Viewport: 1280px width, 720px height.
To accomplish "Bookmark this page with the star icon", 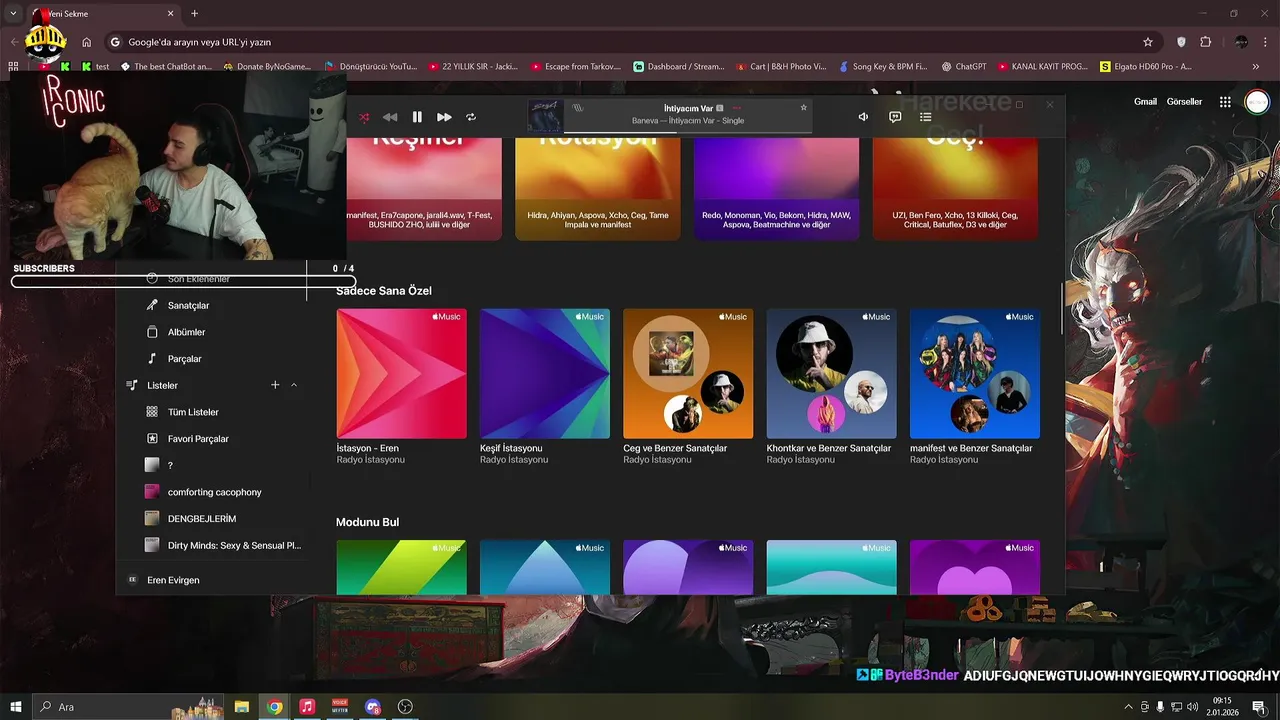I will 1148,42.
